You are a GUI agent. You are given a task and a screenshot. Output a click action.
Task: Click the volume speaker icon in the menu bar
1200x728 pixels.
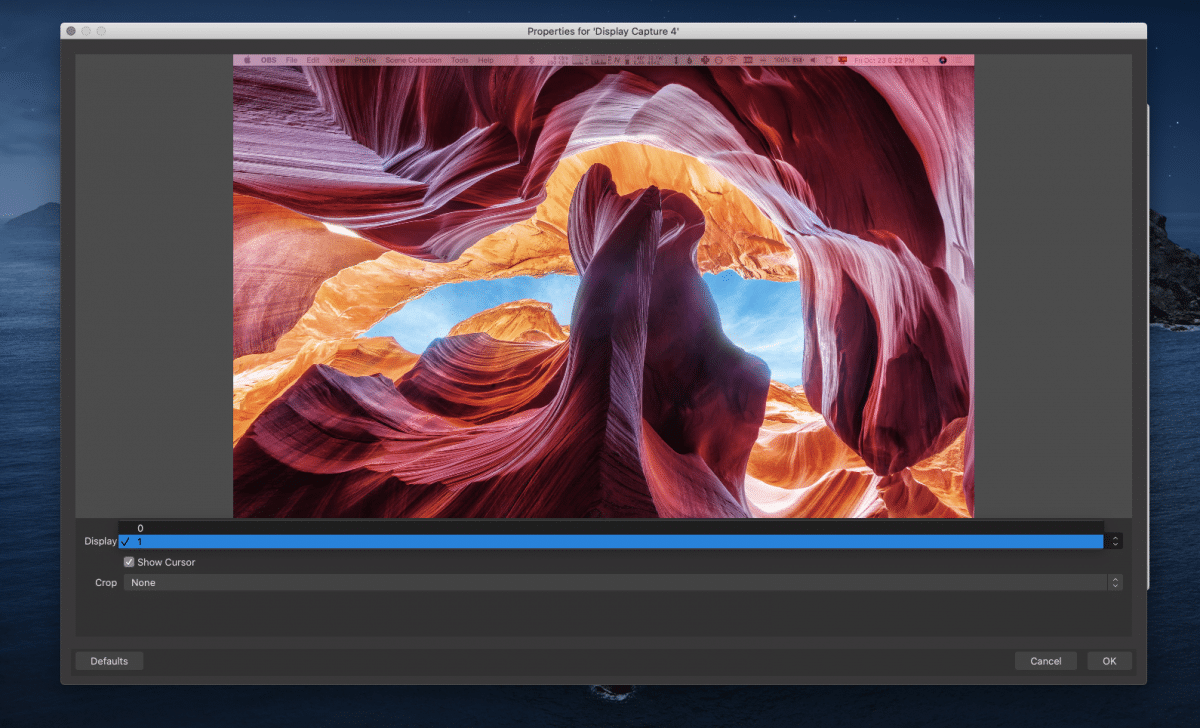coord(813,60)
